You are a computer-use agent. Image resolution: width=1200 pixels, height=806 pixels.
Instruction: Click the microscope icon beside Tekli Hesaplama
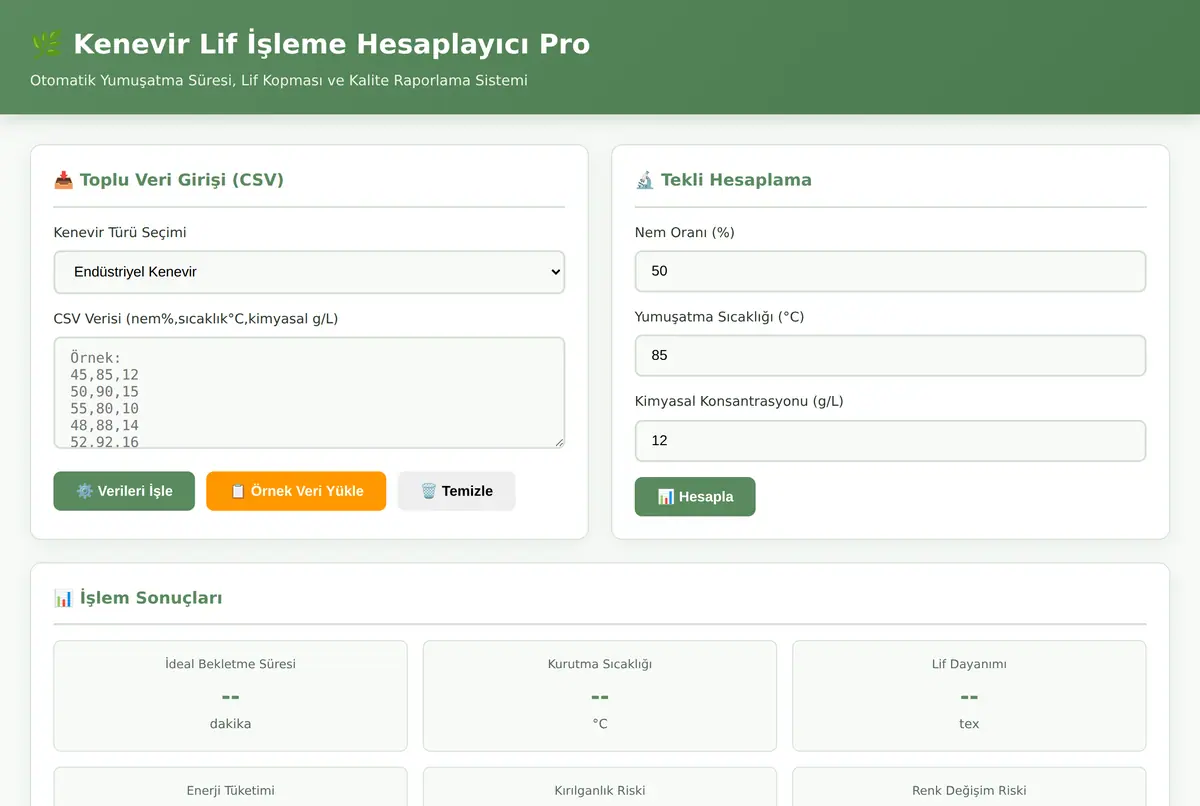click(x=644, y=180)
